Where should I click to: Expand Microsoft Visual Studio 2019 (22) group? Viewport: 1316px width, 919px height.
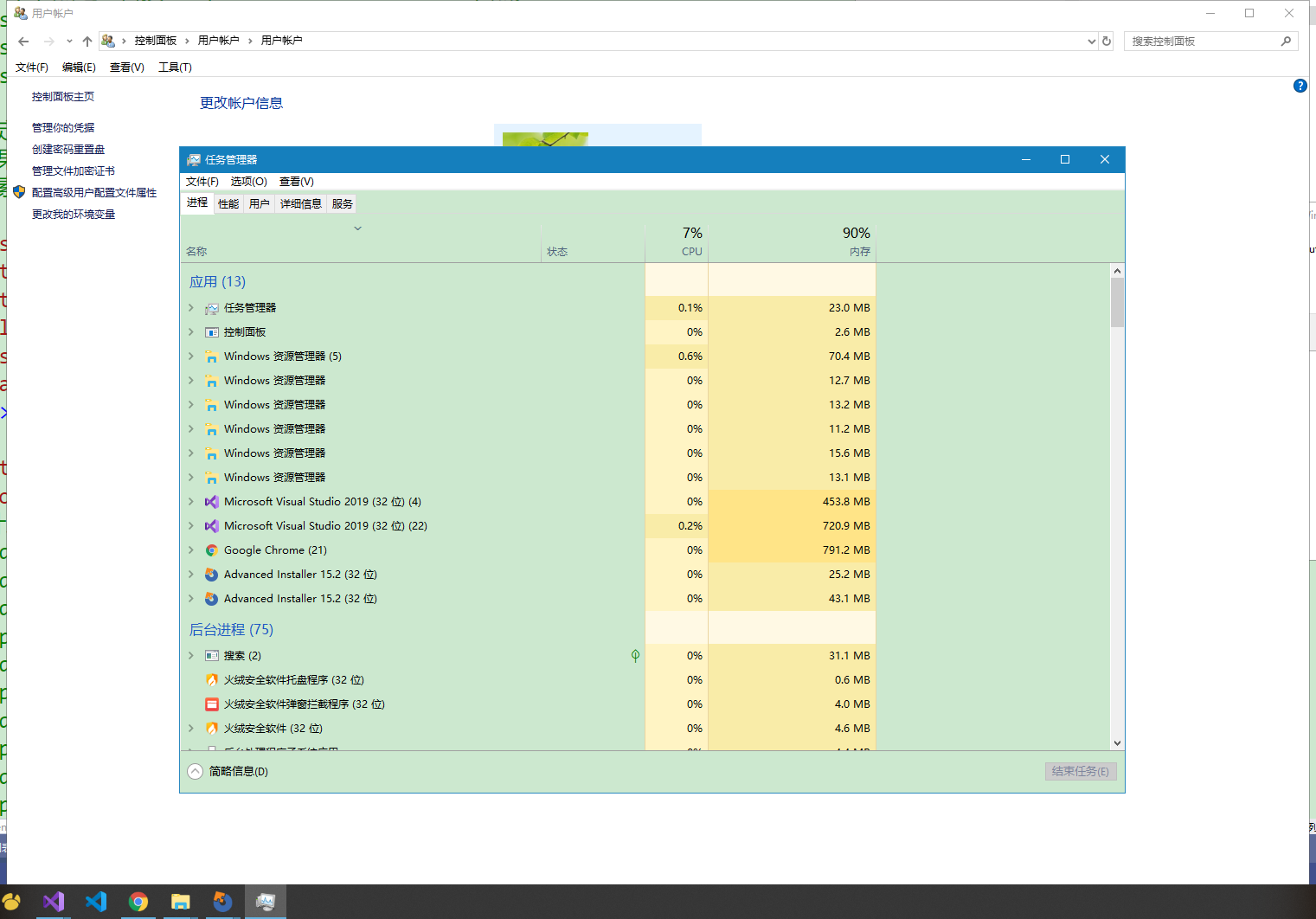pyautogui.click(x=191, y=526)
